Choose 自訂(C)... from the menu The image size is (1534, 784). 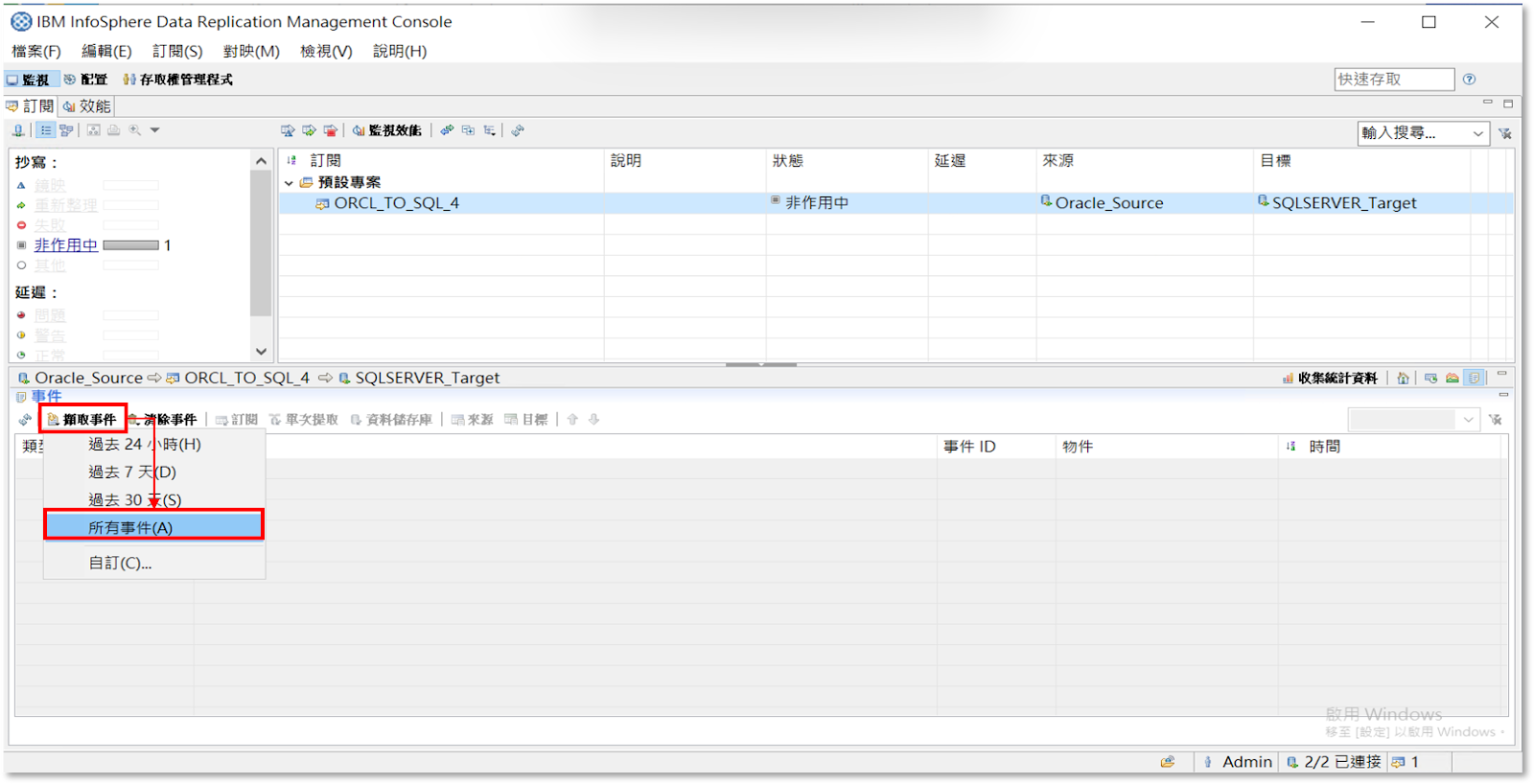(x=154, y=564)
